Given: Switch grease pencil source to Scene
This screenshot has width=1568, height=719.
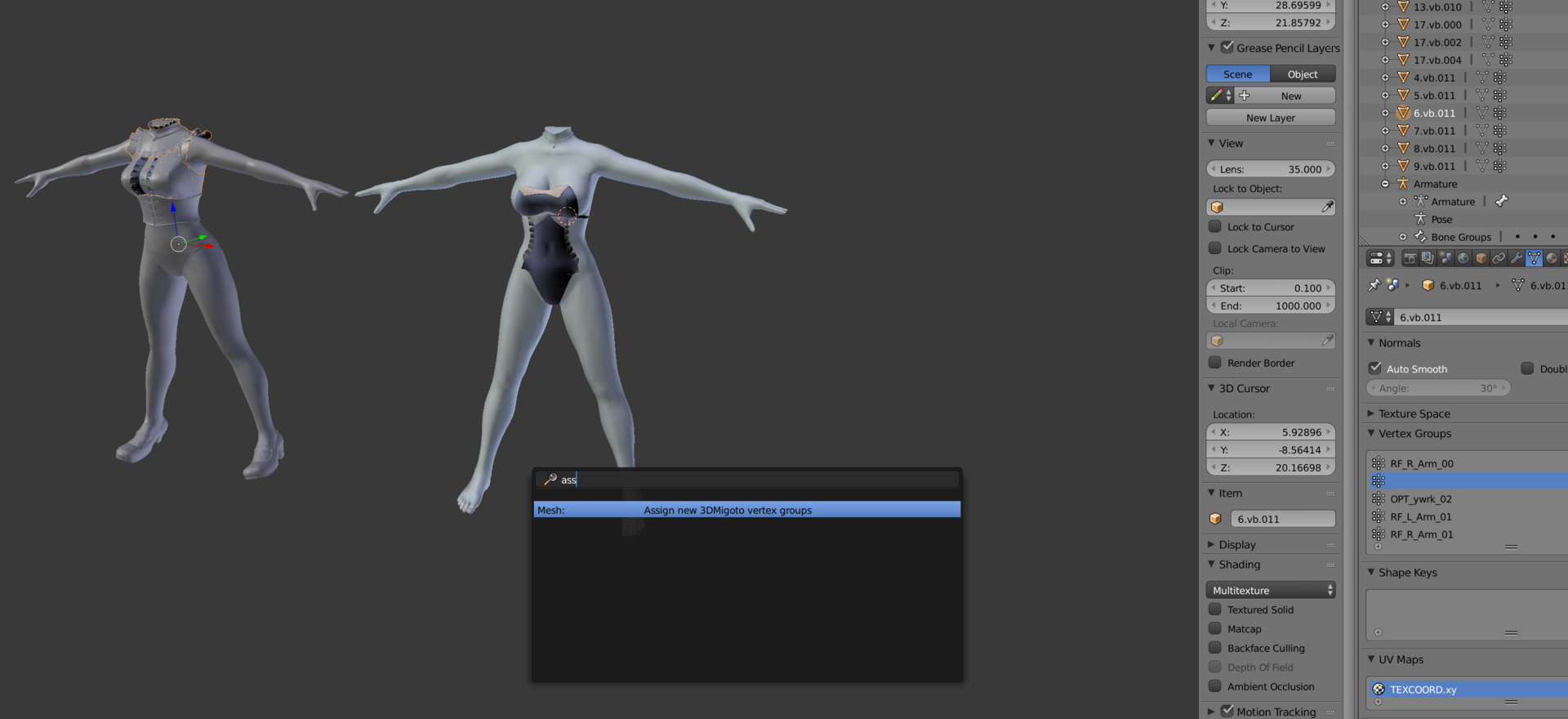Looking at the screenshot, I should pos(1238,74).
